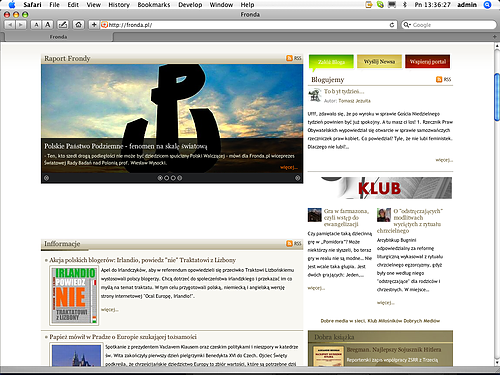Reload the page using address bar icon
500x375 pixels.
pyautogui.click(x=392, y=25)
